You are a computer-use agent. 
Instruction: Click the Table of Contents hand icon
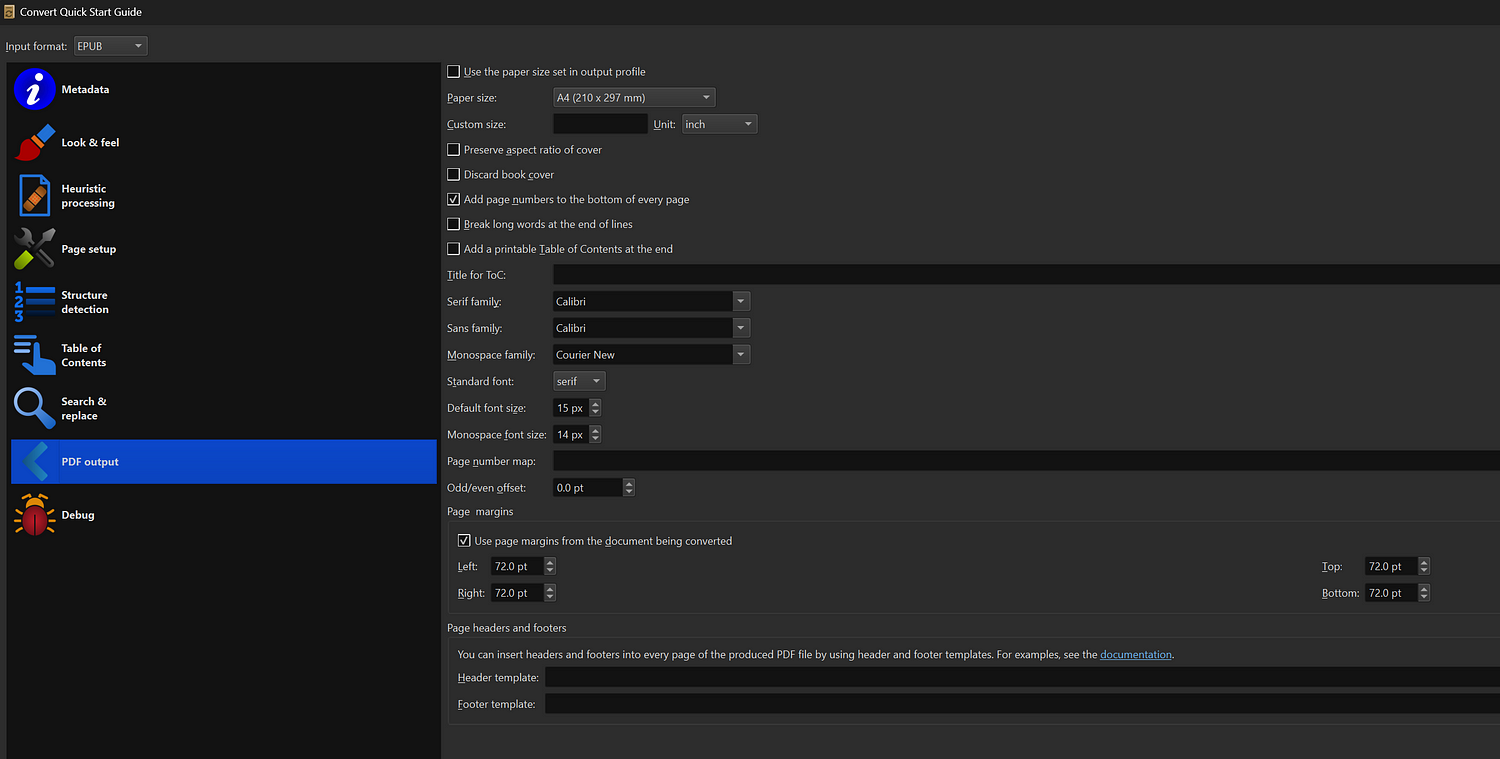pyautogui.click(x=34, y=355)
